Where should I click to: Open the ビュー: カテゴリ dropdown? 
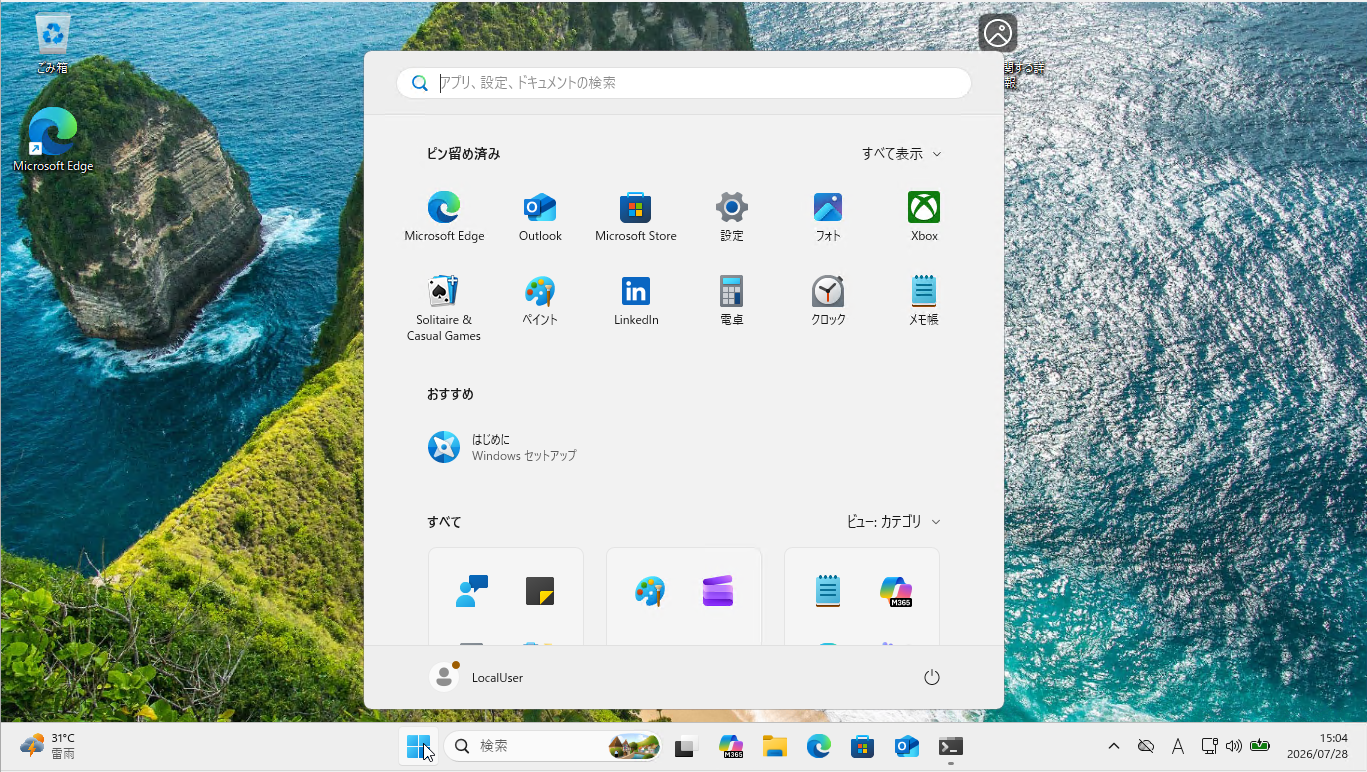pos(894,522)
